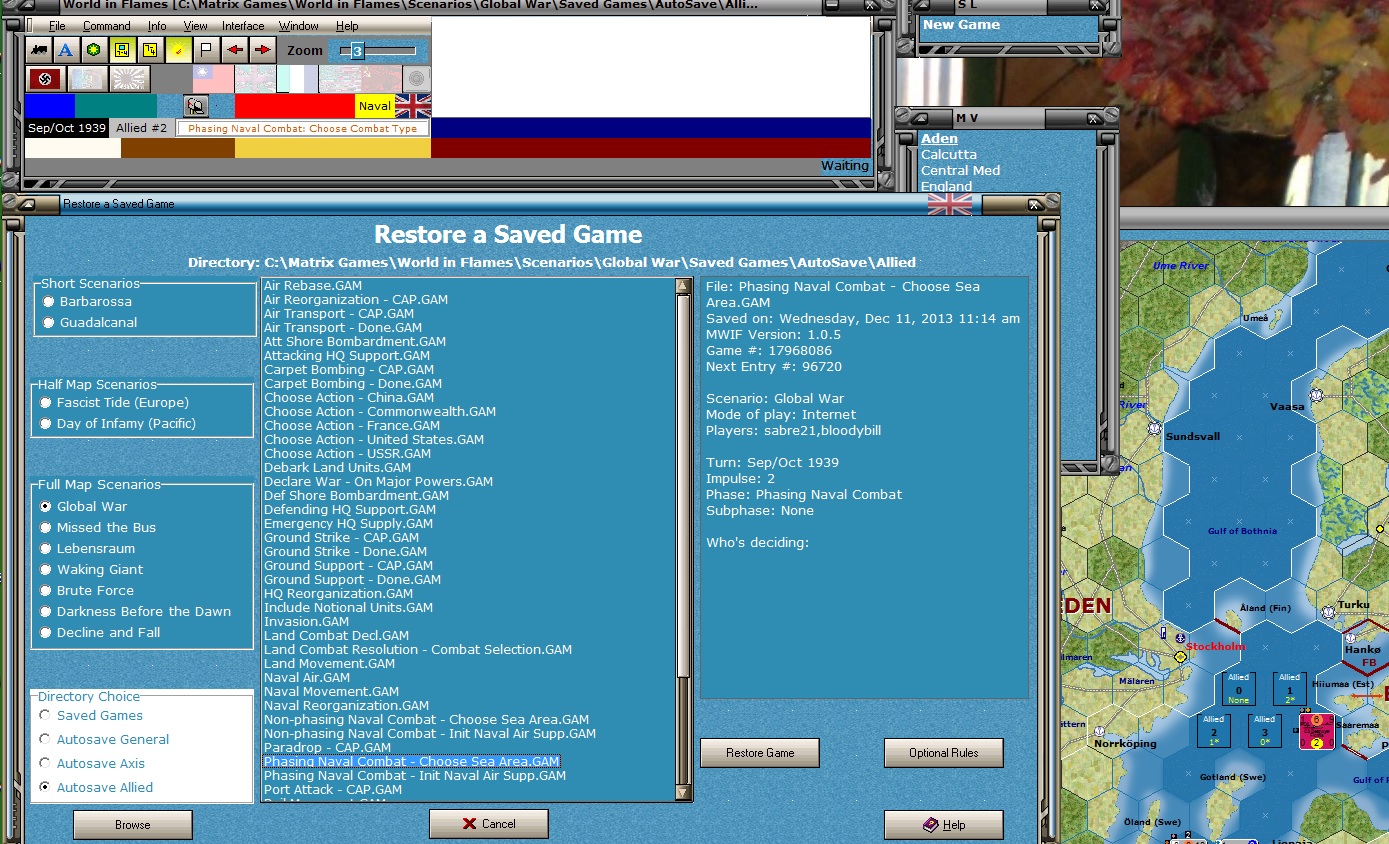Click the grey circular button after the flags
The image size is (1389, 844).
[x=416, y=79]
